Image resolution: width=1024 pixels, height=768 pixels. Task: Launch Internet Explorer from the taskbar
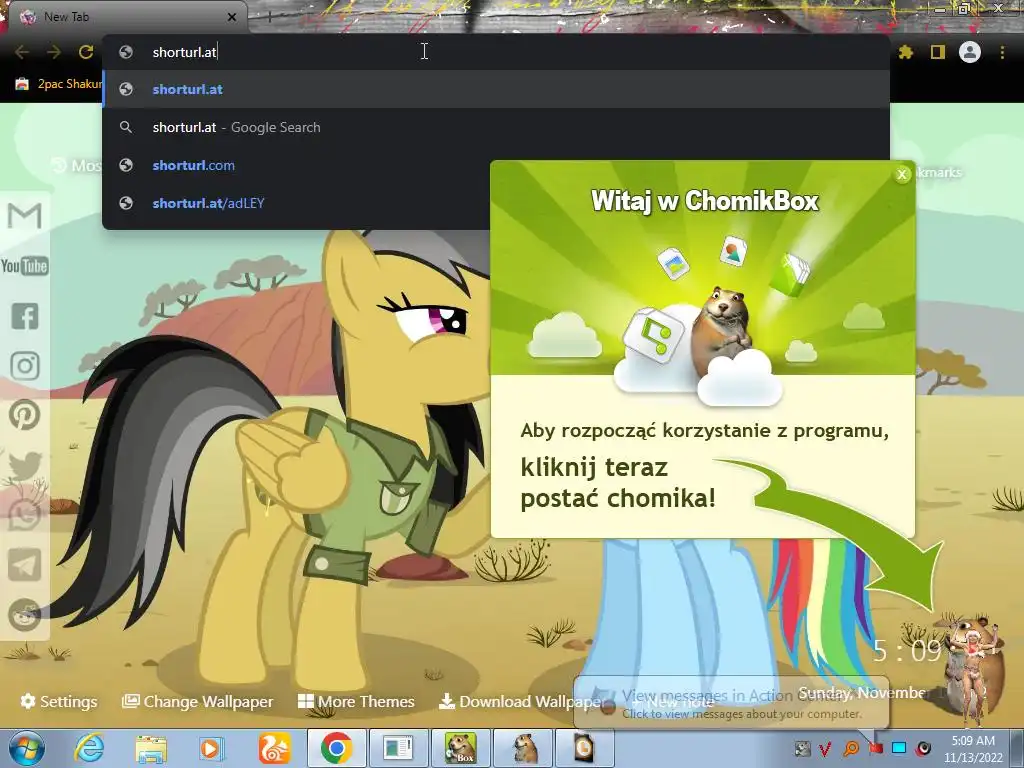click(90, 749)
